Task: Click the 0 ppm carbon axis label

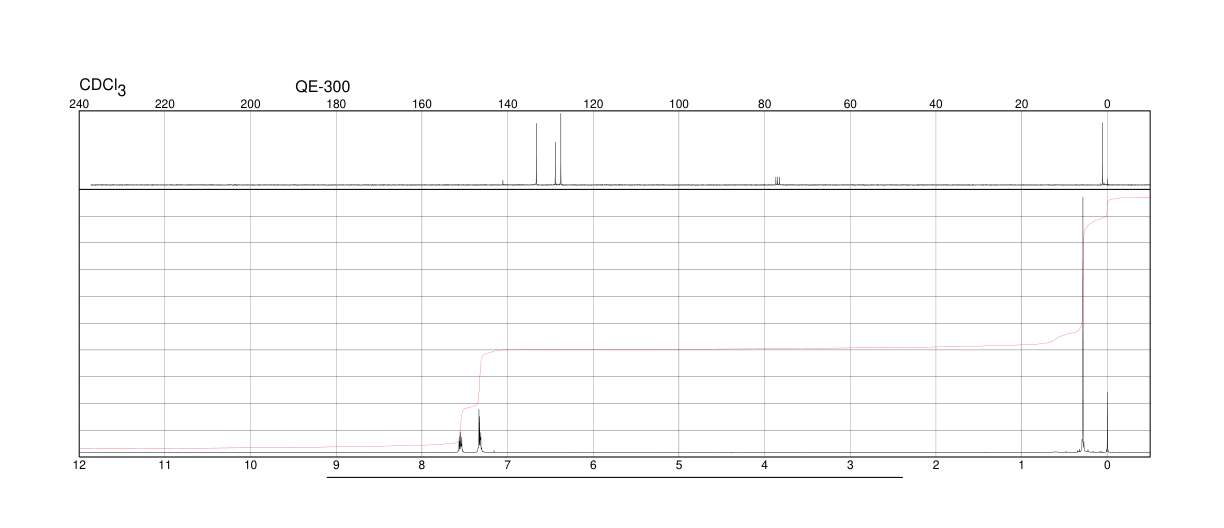Action: click(x=1107, y=104)
